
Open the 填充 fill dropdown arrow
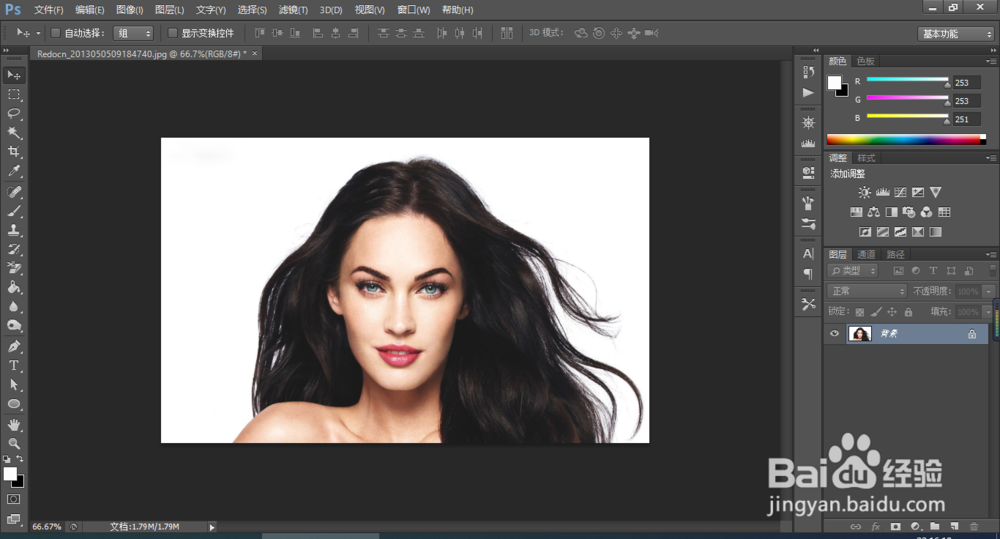989,312
